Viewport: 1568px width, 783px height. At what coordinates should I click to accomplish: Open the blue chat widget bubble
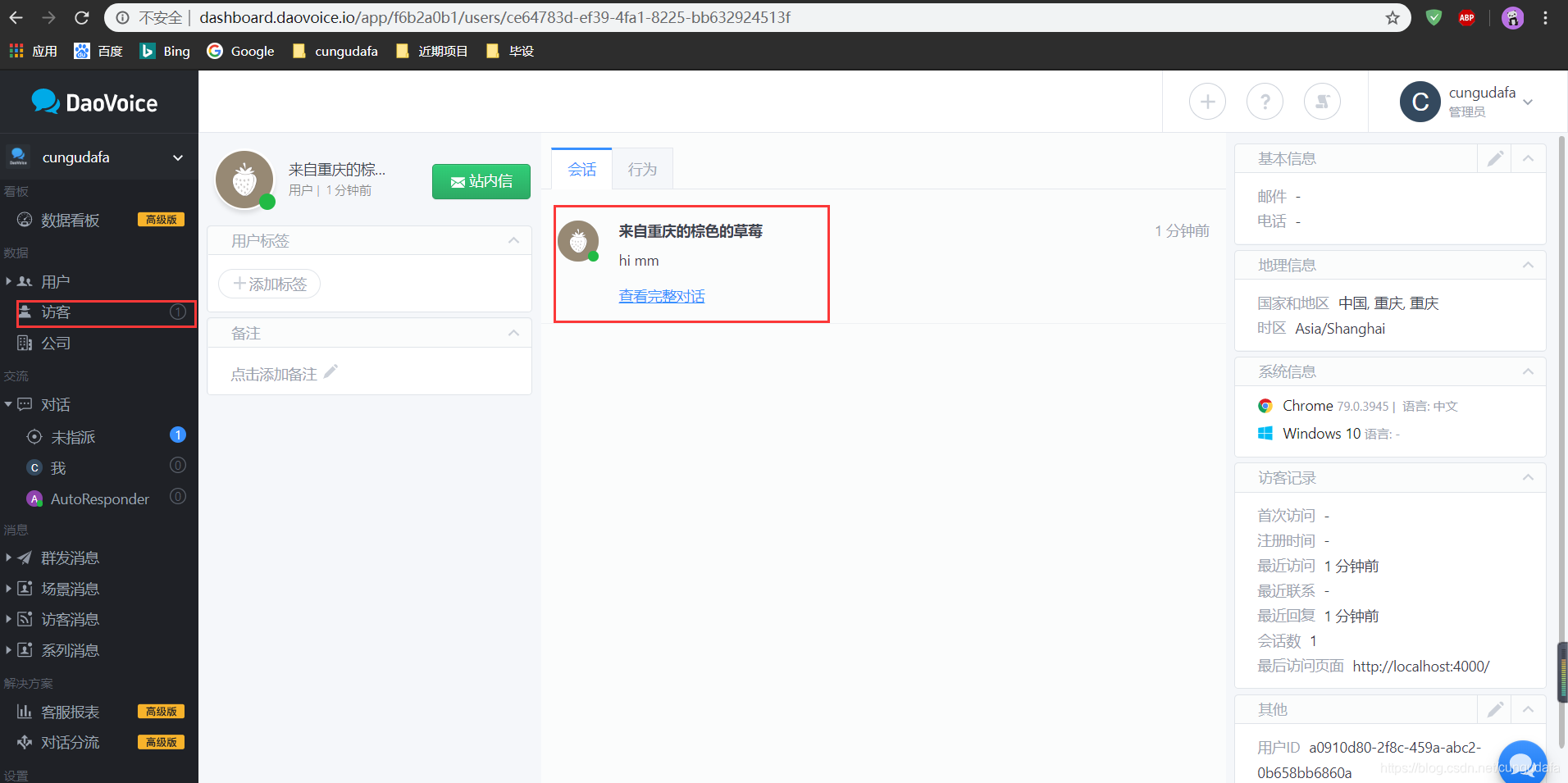1522,763
